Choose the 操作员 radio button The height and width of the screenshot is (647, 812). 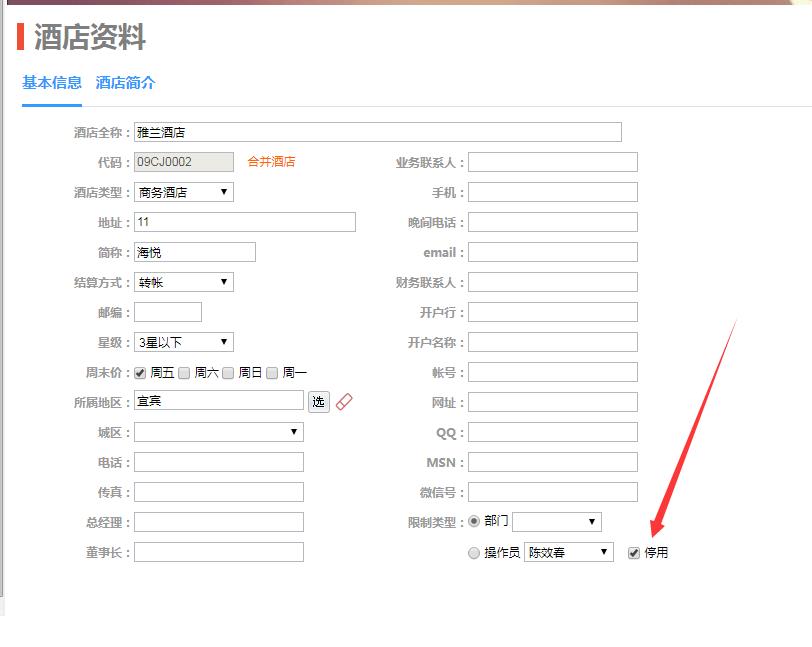coord(474,553)
